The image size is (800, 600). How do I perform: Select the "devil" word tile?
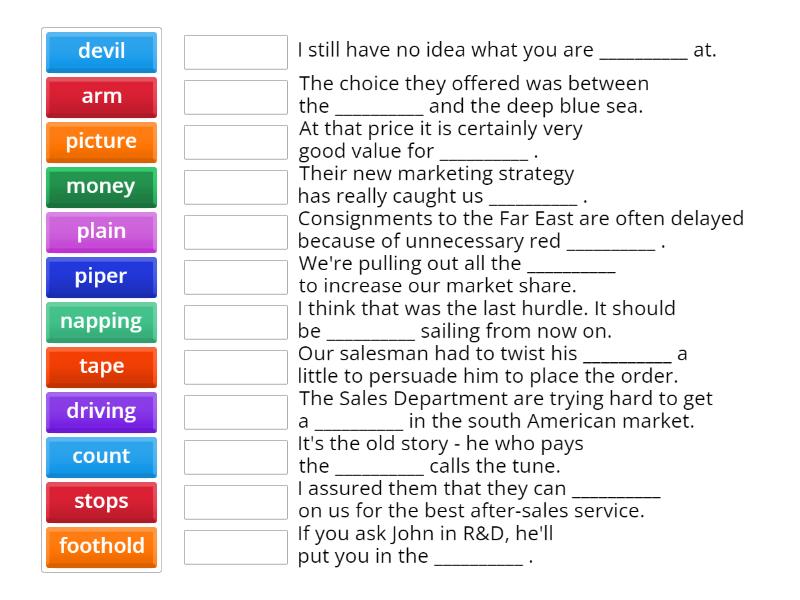click(x=100, y=52)
